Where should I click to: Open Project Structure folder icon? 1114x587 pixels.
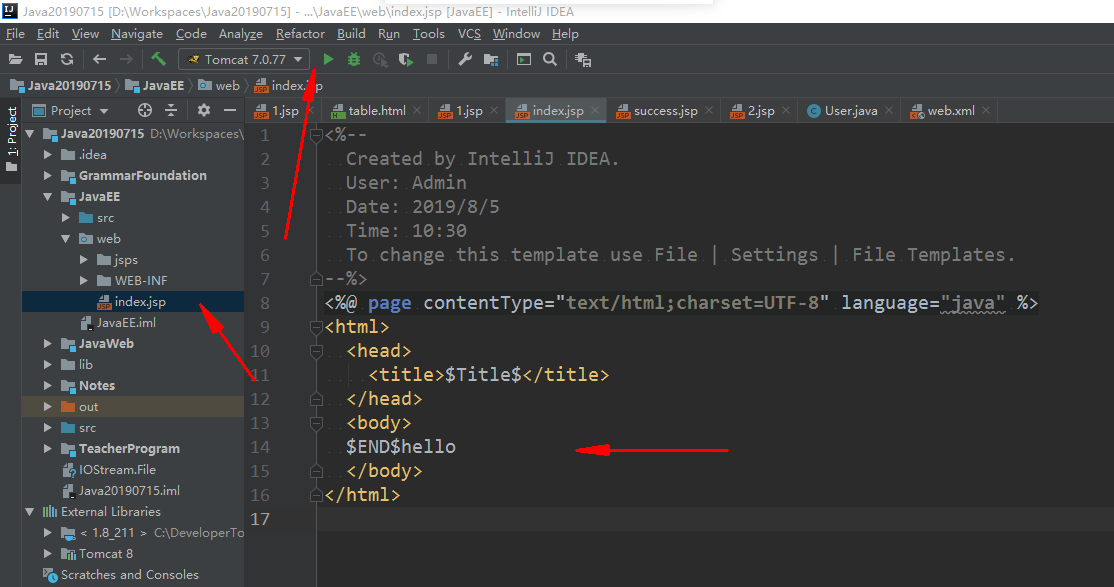(x=491, y=60)
